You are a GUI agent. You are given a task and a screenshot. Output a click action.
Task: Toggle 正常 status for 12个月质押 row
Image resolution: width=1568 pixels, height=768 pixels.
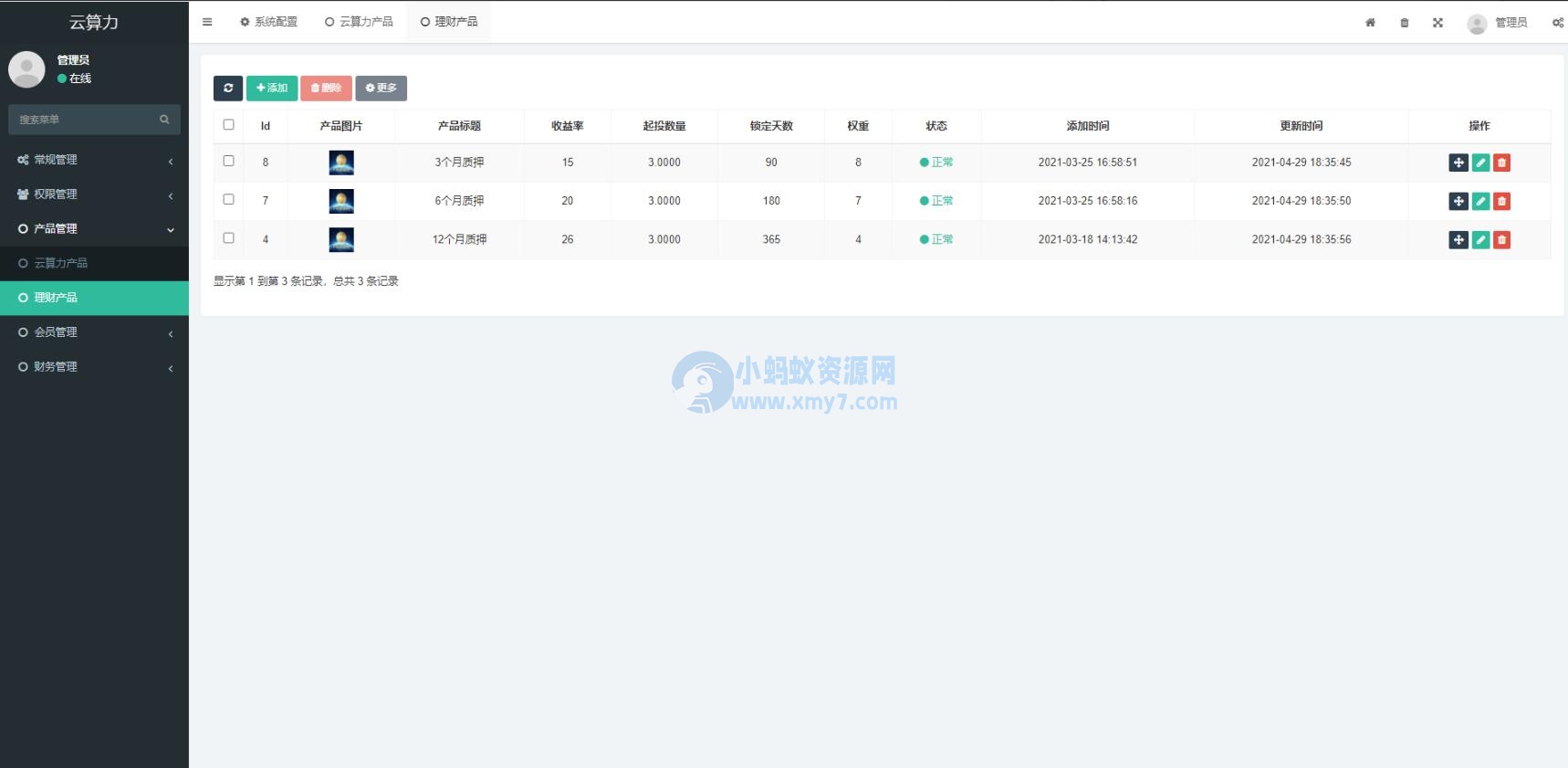pos(936,239)
